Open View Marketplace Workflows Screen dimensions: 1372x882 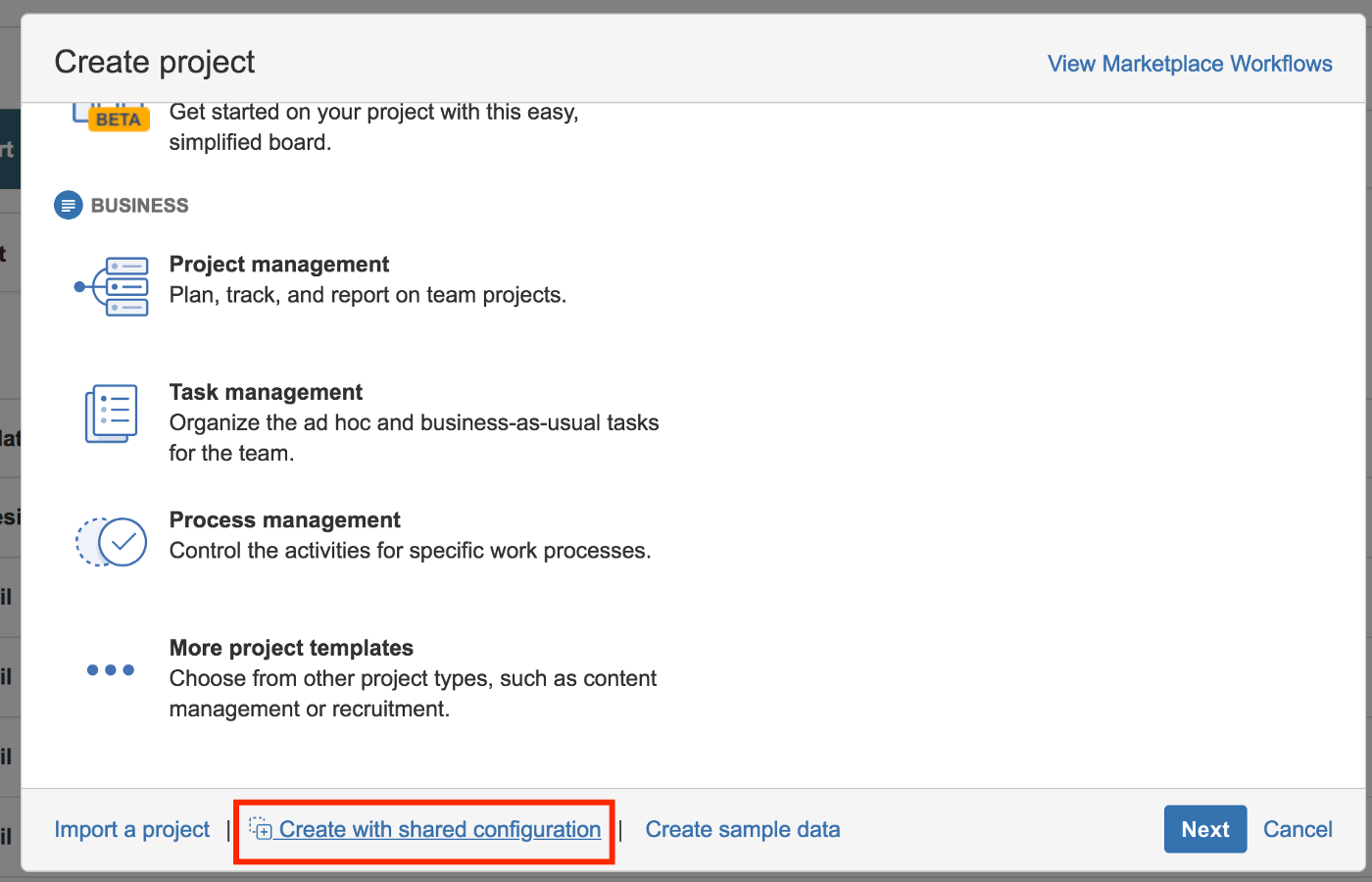(1189, 63)
